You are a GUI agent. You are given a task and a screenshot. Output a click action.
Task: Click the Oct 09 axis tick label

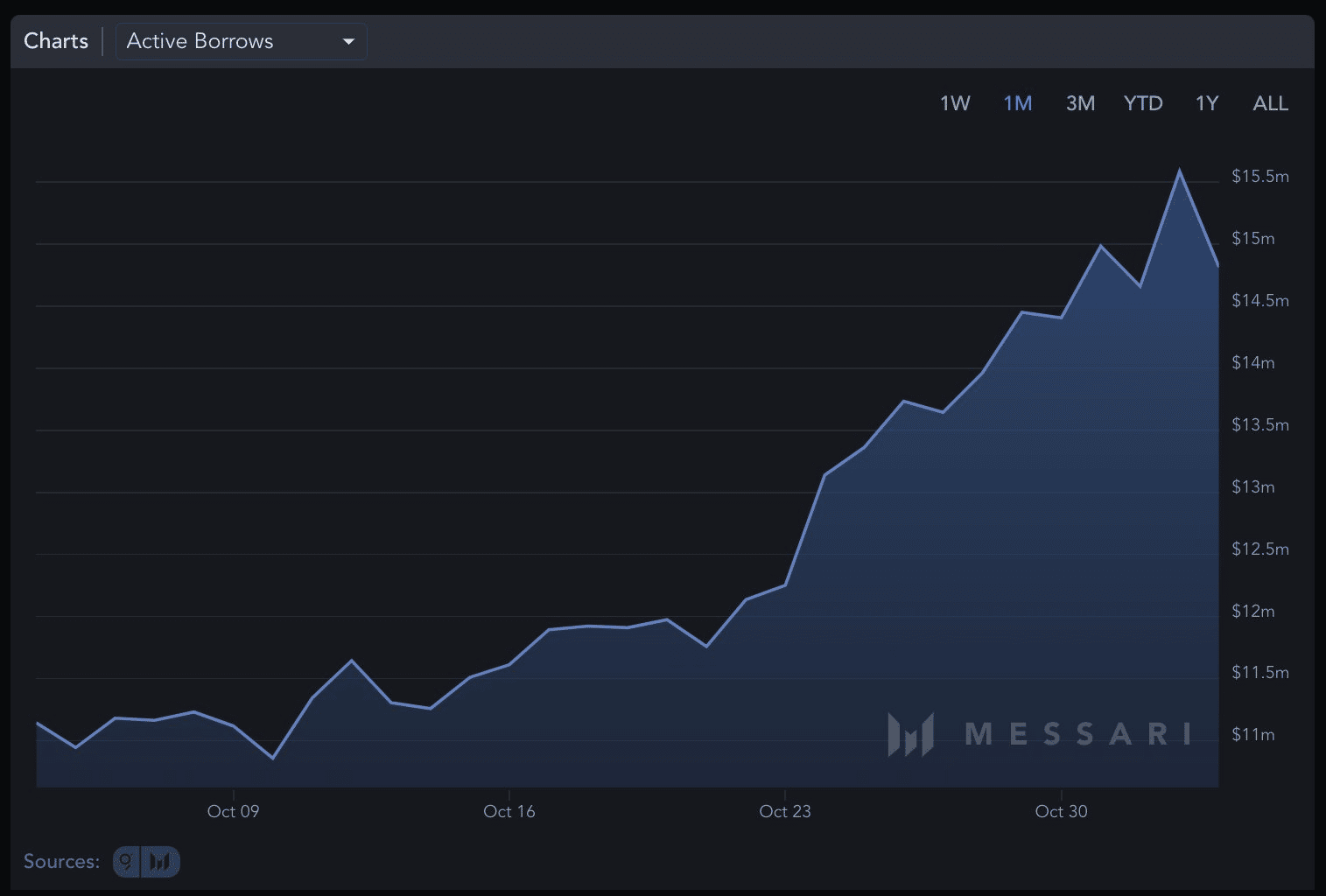pyautogui.click(x=233, y=811)
